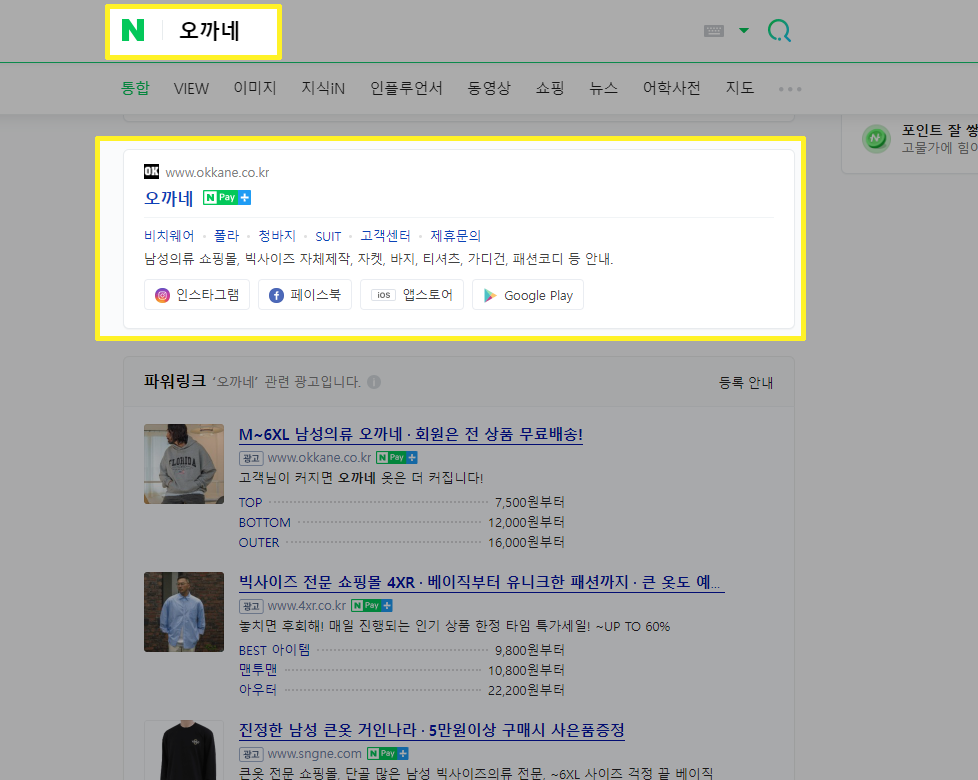
Task: Open the www.okkane.co.kr ad URL in 파워링크
Action: [319, 458]
